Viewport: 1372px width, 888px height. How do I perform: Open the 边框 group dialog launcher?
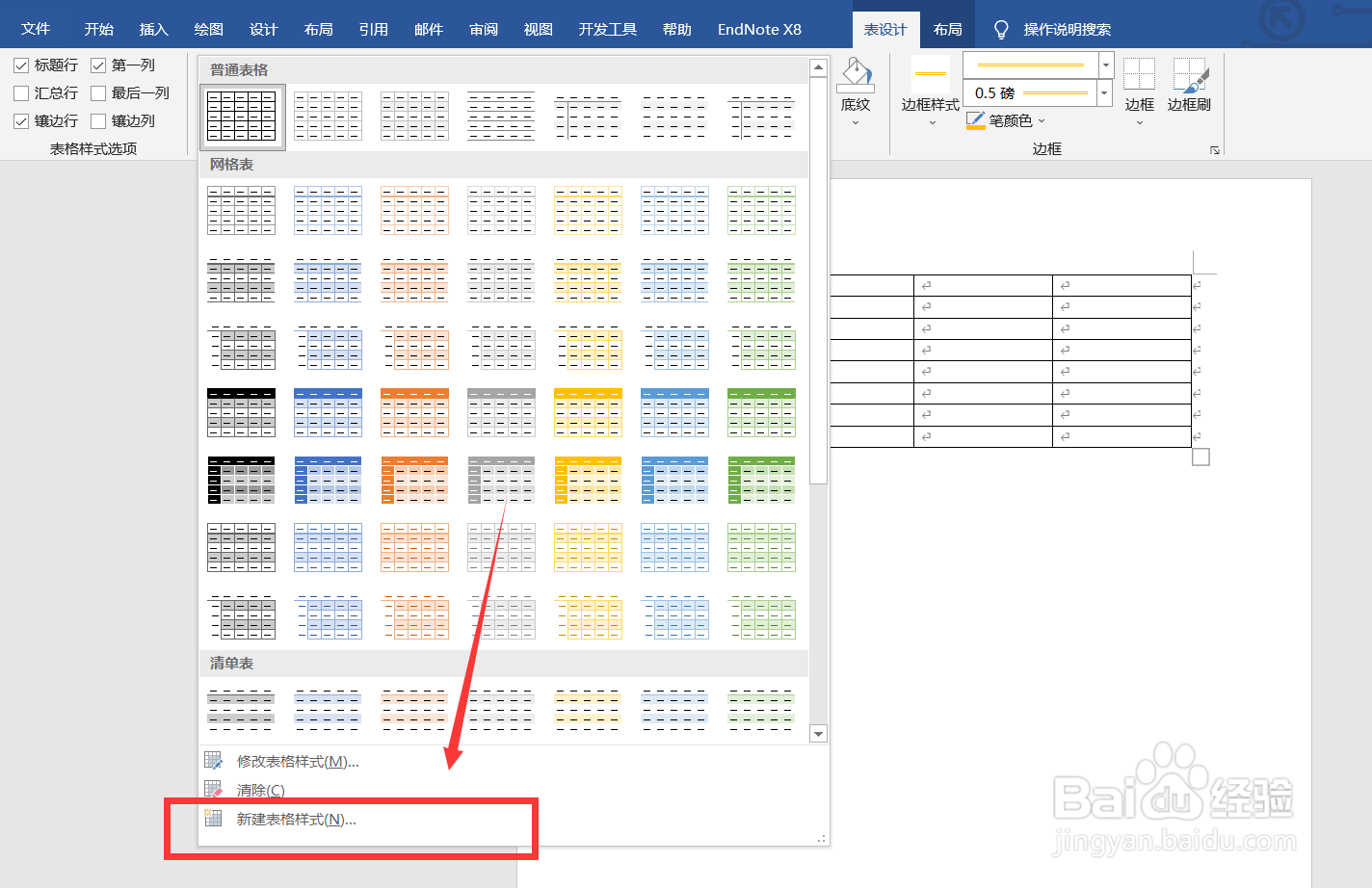click(1214, 148)
